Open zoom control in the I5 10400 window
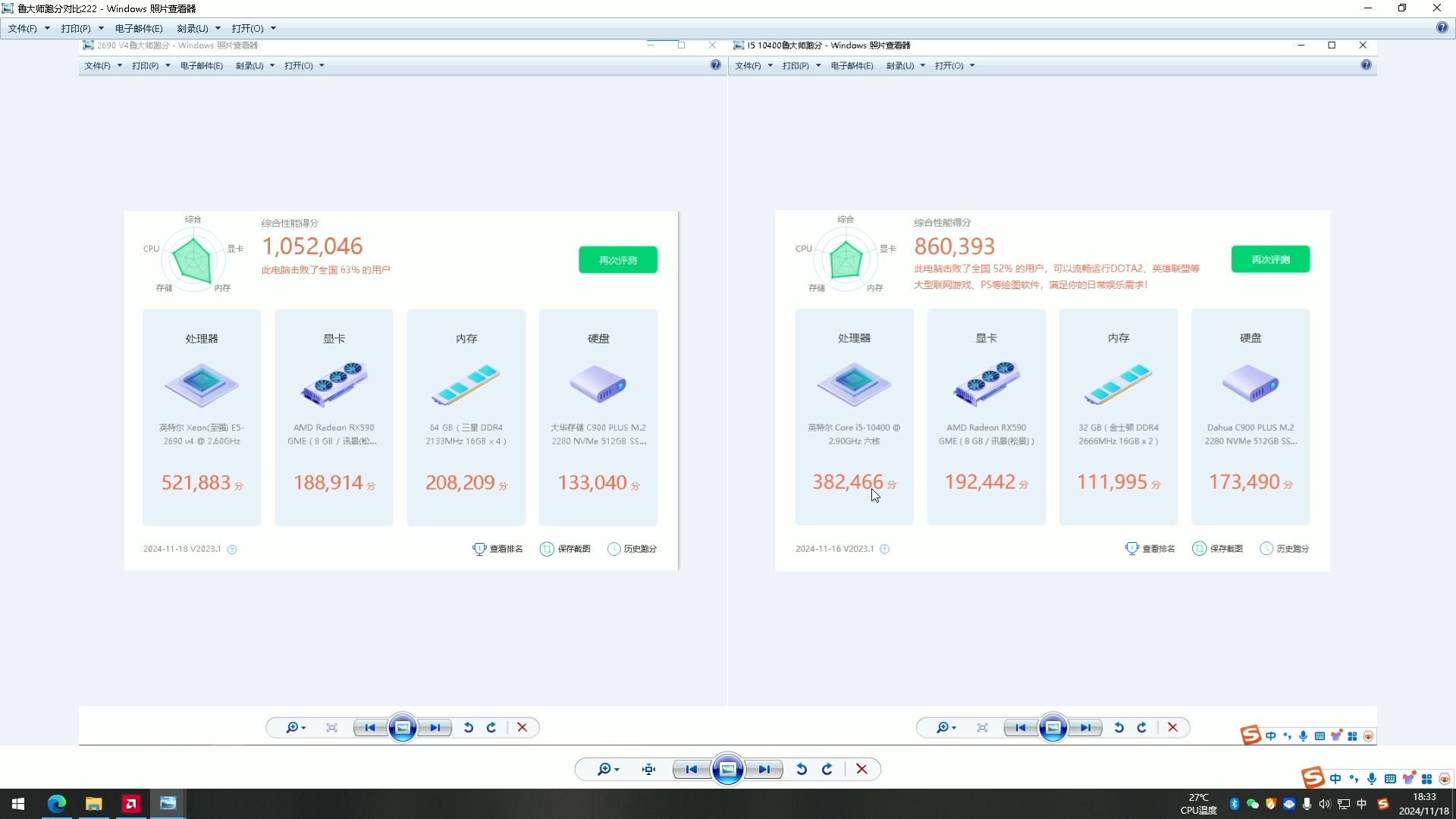 pyautogui.click(x=946, y=728)
